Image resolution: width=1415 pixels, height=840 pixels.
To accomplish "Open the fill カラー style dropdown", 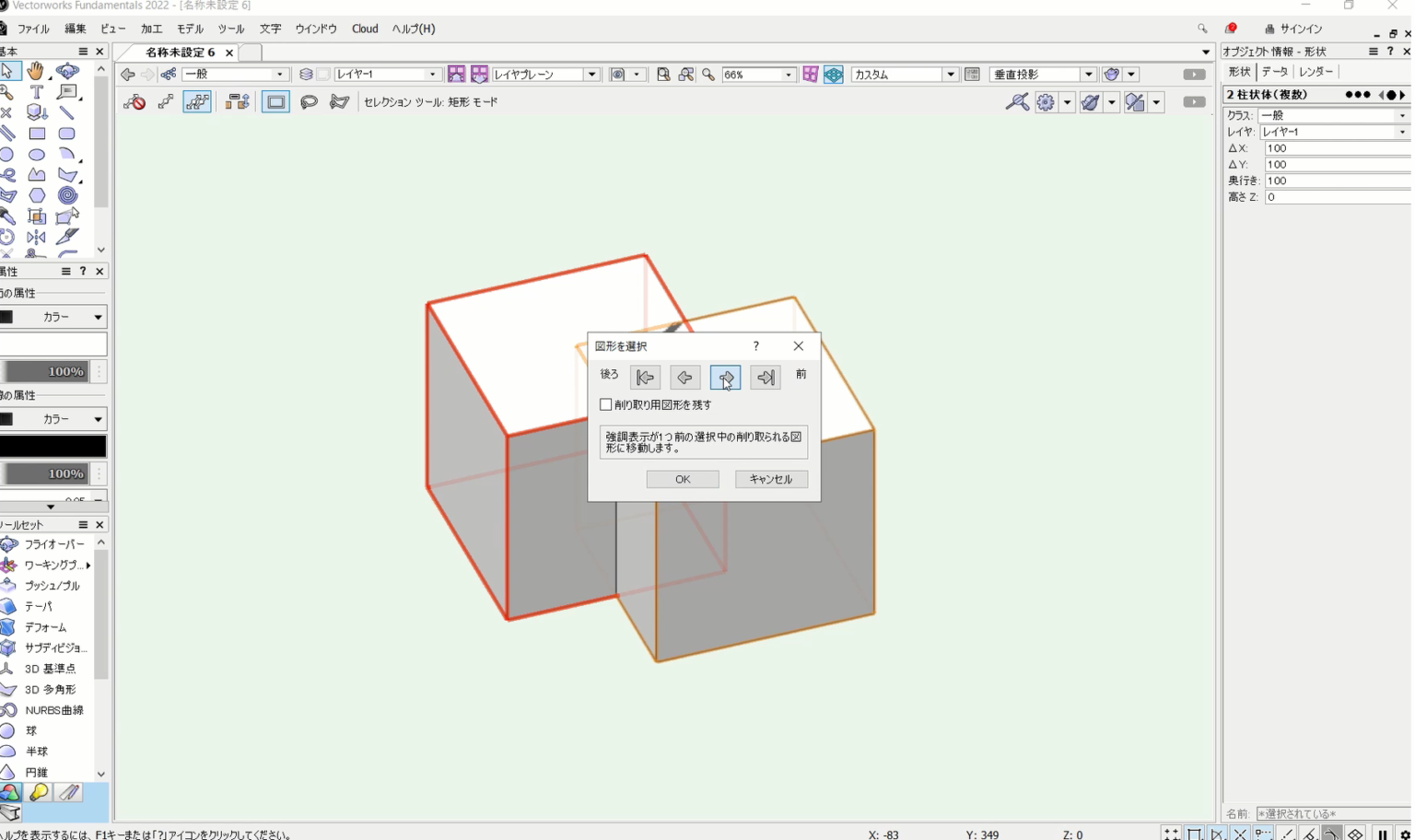I will coord(53,317).
